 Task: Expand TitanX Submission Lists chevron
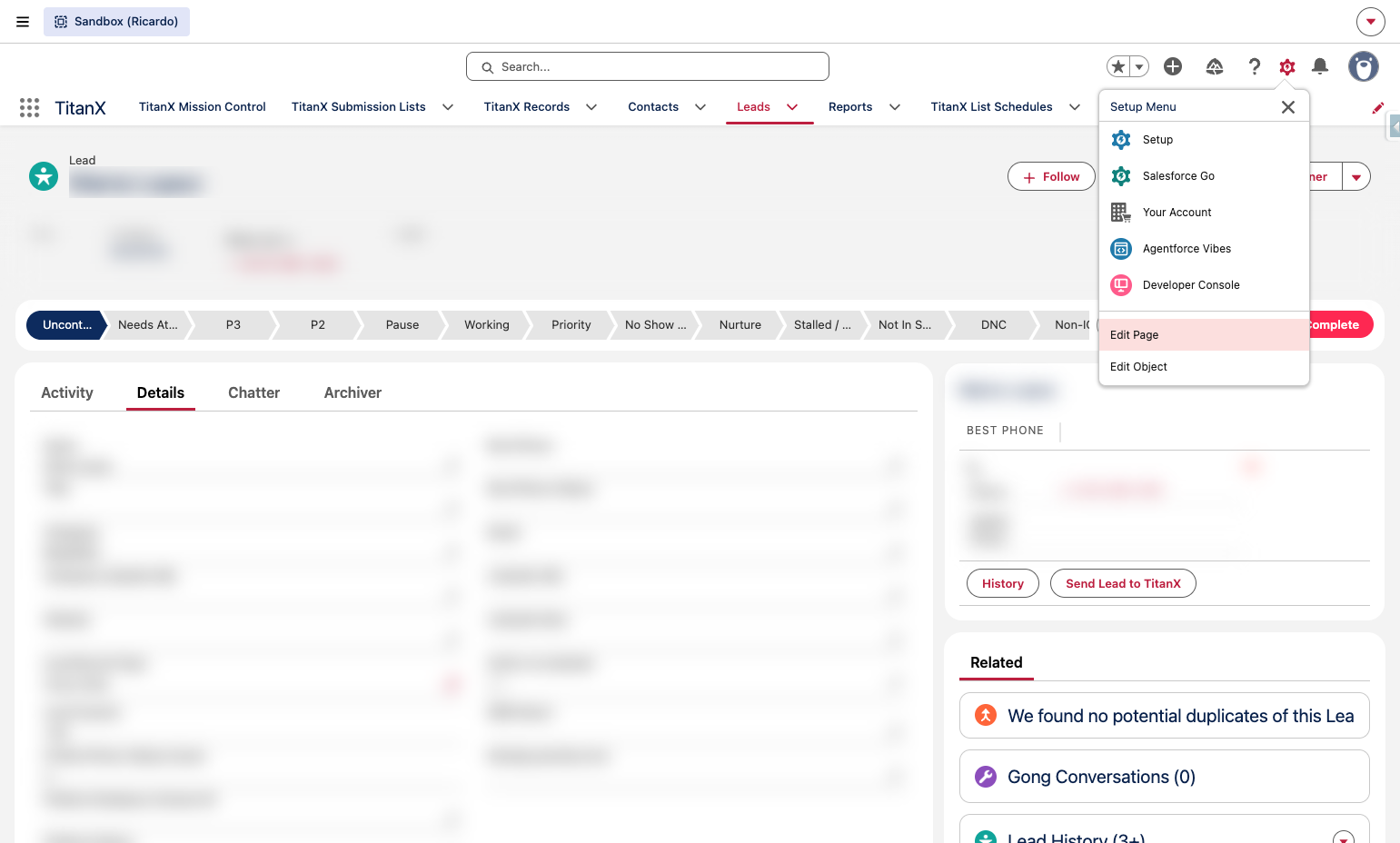tap(448, 107)
